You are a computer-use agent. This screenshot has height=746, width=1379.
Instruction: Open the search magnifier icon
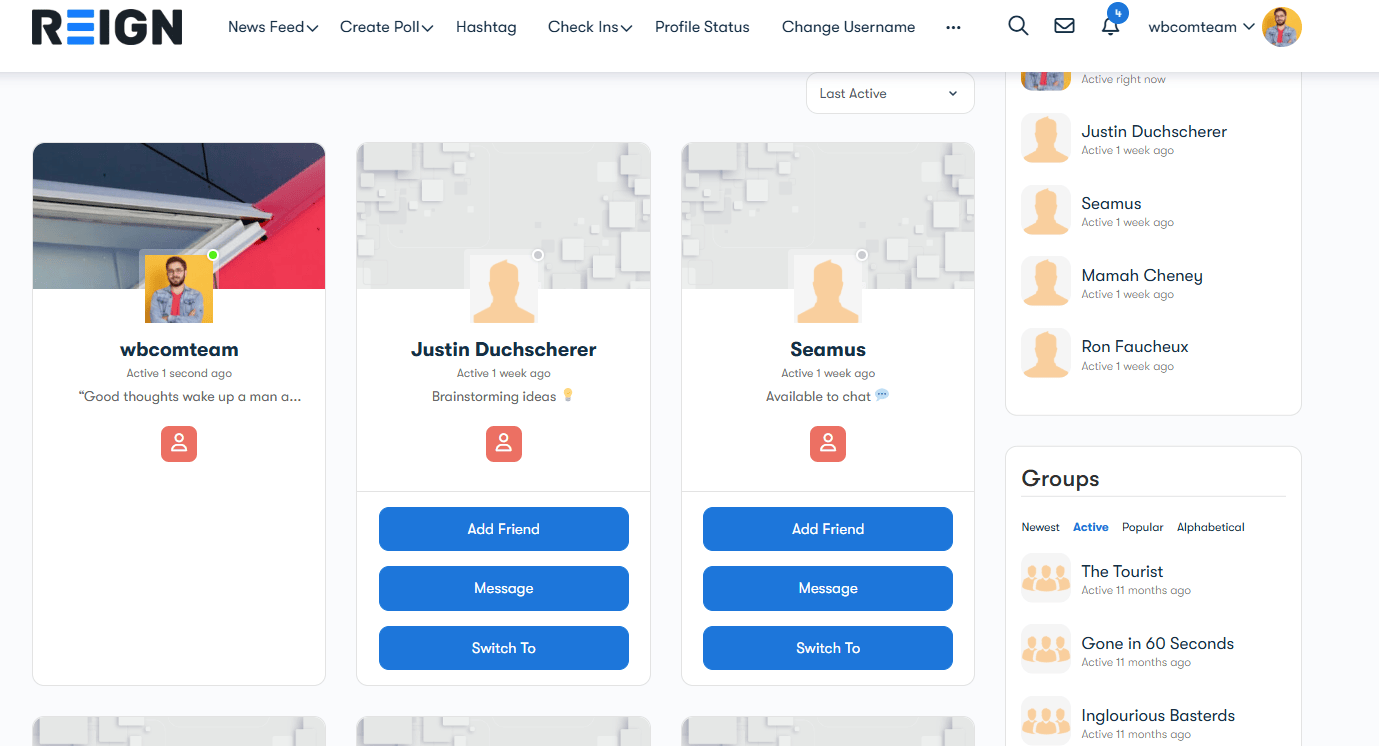1018,27
